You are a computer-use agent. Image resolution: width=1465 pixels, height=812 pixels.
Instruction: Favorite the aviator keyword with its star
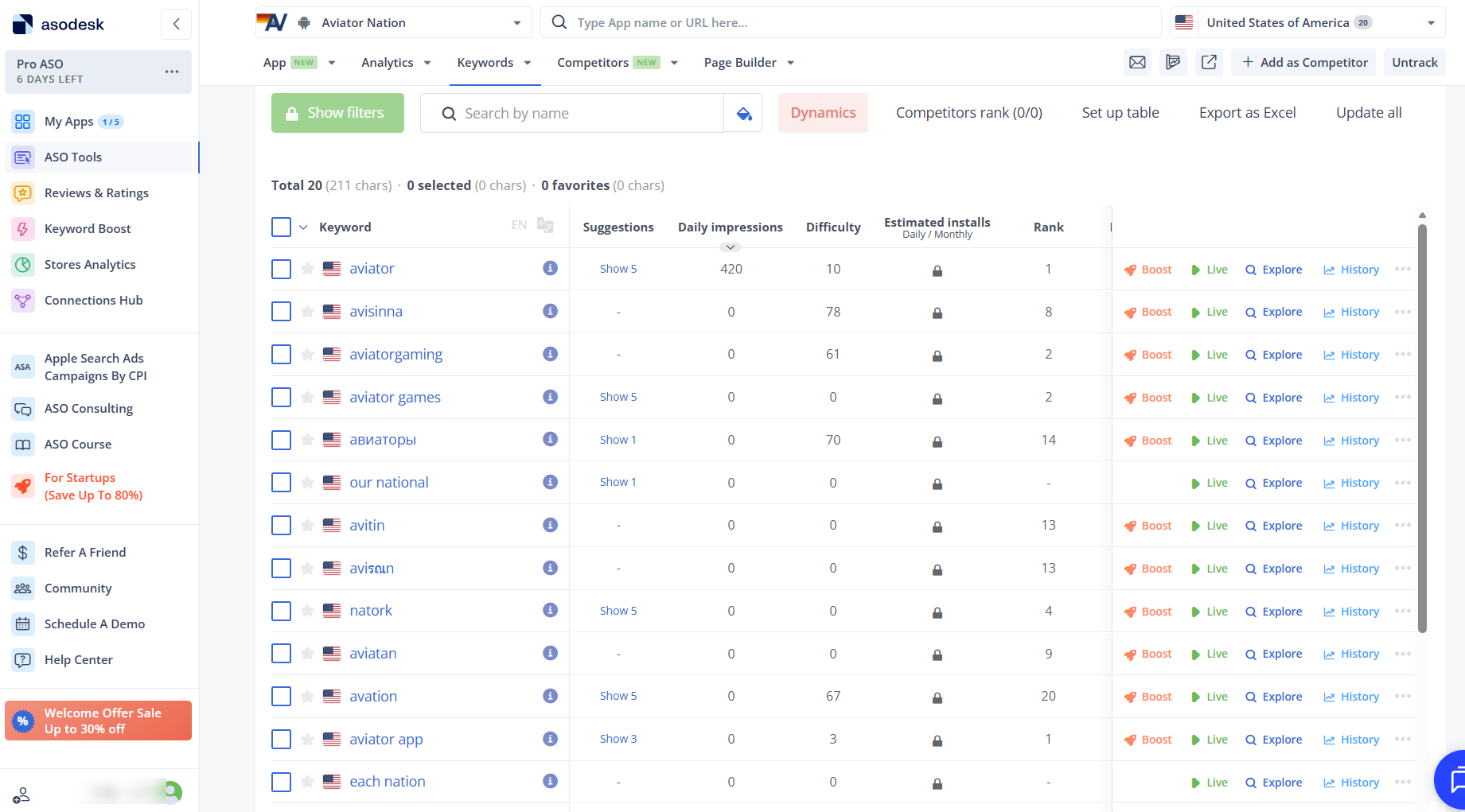307,269
